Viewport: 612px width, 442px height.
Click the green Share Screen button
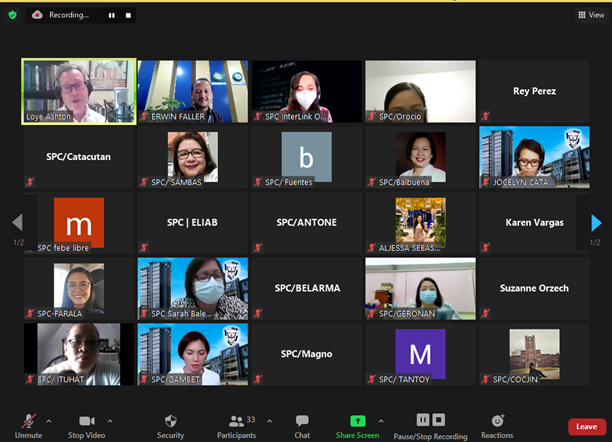pyautogui.click(x=358, y=426)
